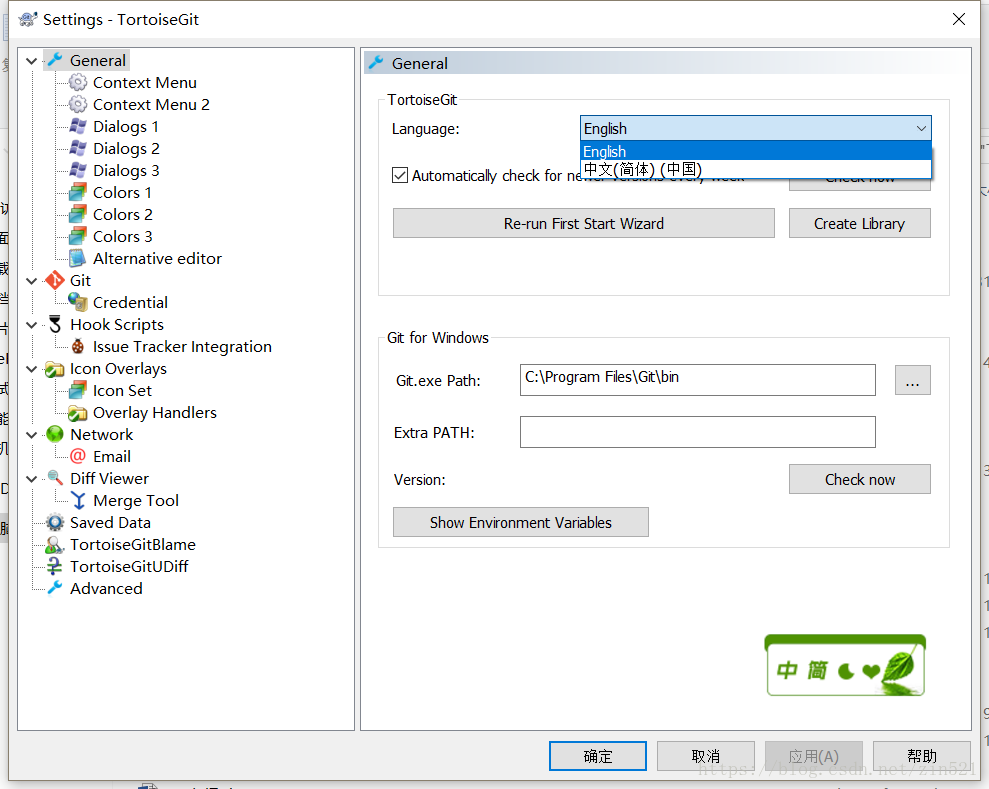
Task: Click the Dialogs 1 windows icon
Action: click(78, 127)
